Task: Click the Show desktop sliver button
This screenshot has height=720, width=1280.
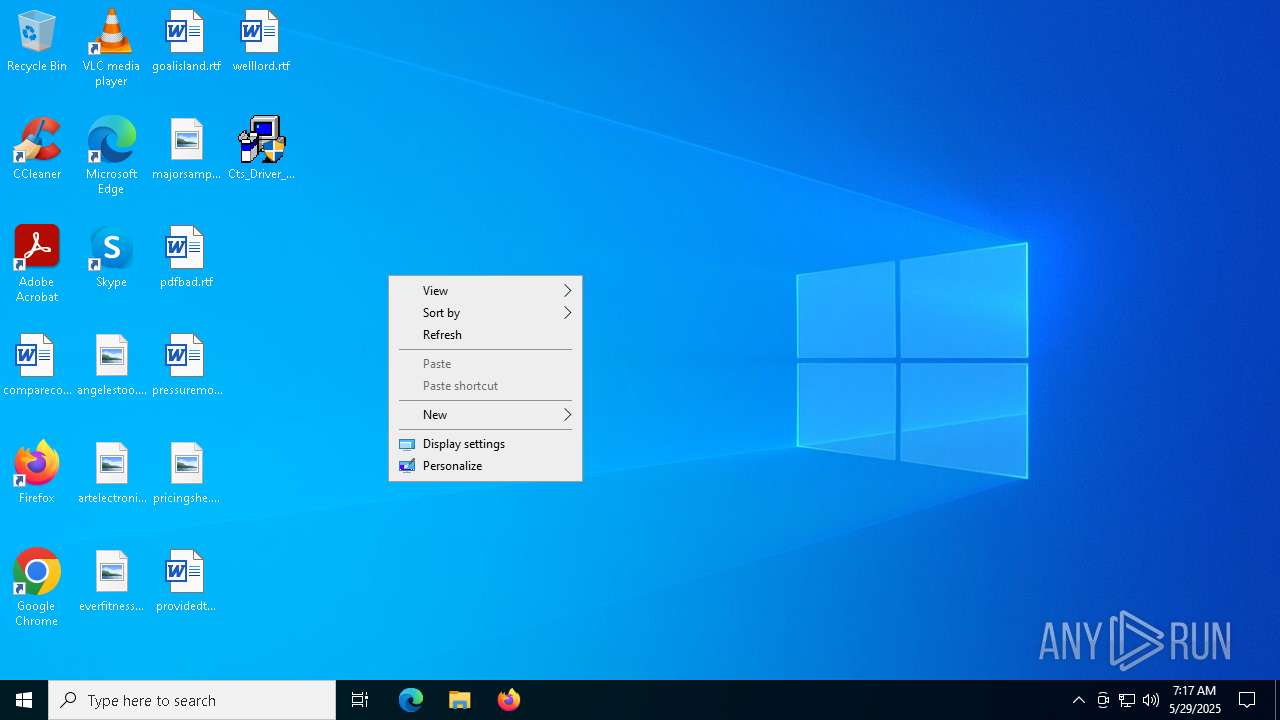Action: click(x=1277, y=700)
